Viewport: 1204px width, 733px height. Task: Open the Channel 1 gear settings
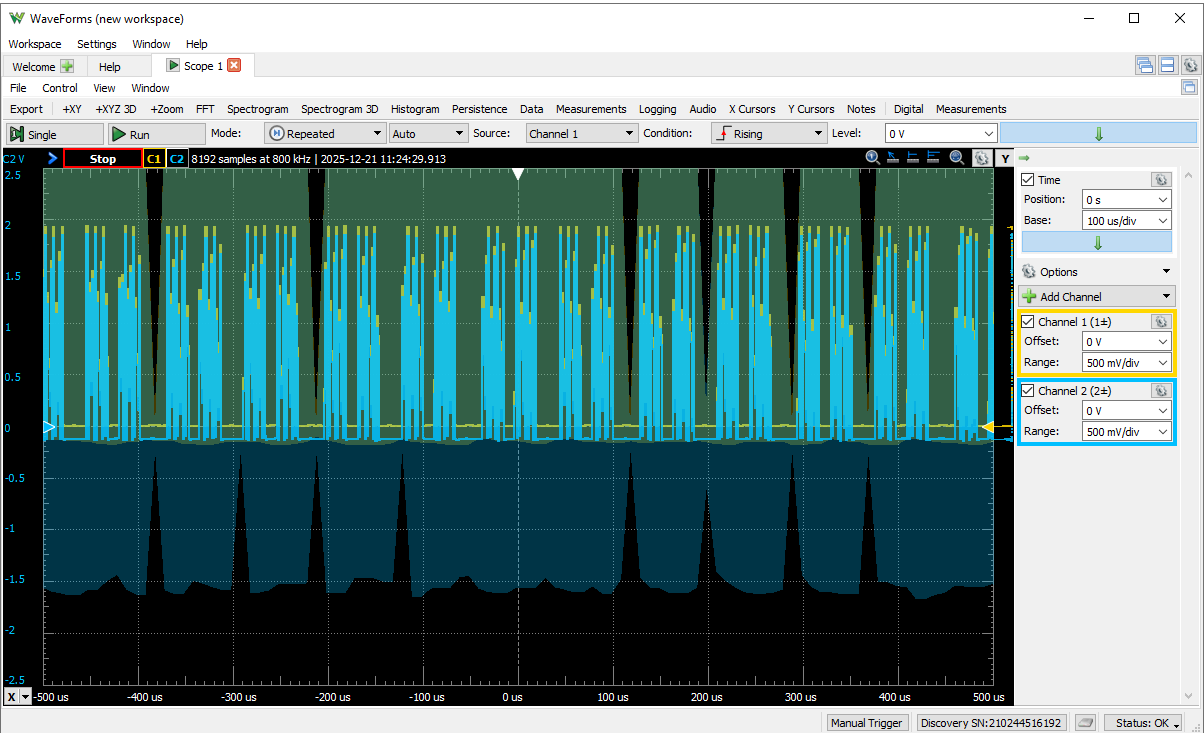click(x=1160, y=322)
